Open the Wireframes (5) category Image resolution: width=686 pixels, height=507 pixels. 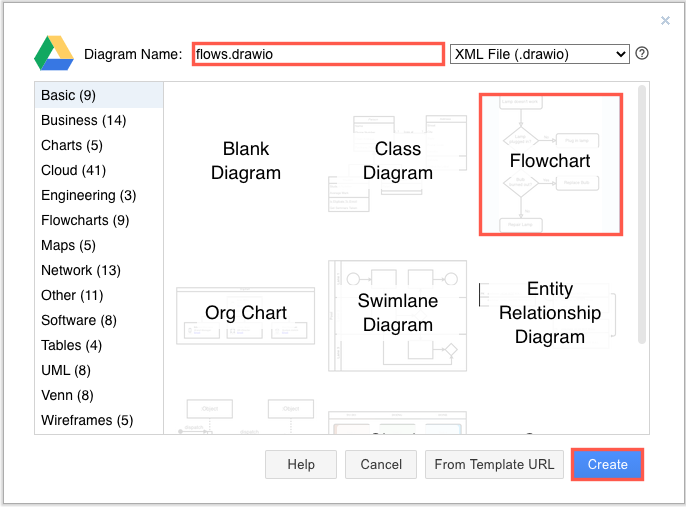tap(99, 420)
